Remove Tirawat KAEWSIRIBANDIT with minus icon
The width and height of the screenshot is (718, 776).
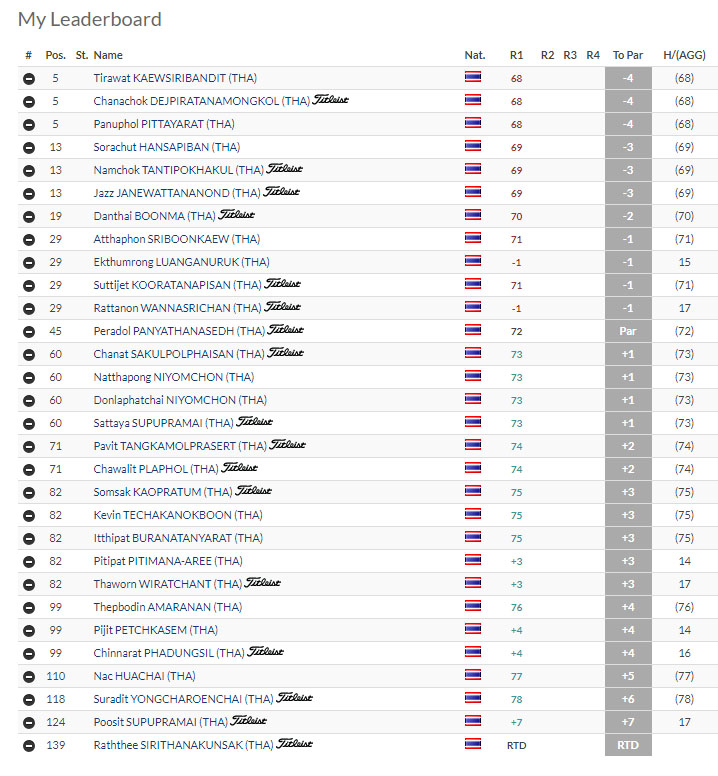click(x=29, y=78)
